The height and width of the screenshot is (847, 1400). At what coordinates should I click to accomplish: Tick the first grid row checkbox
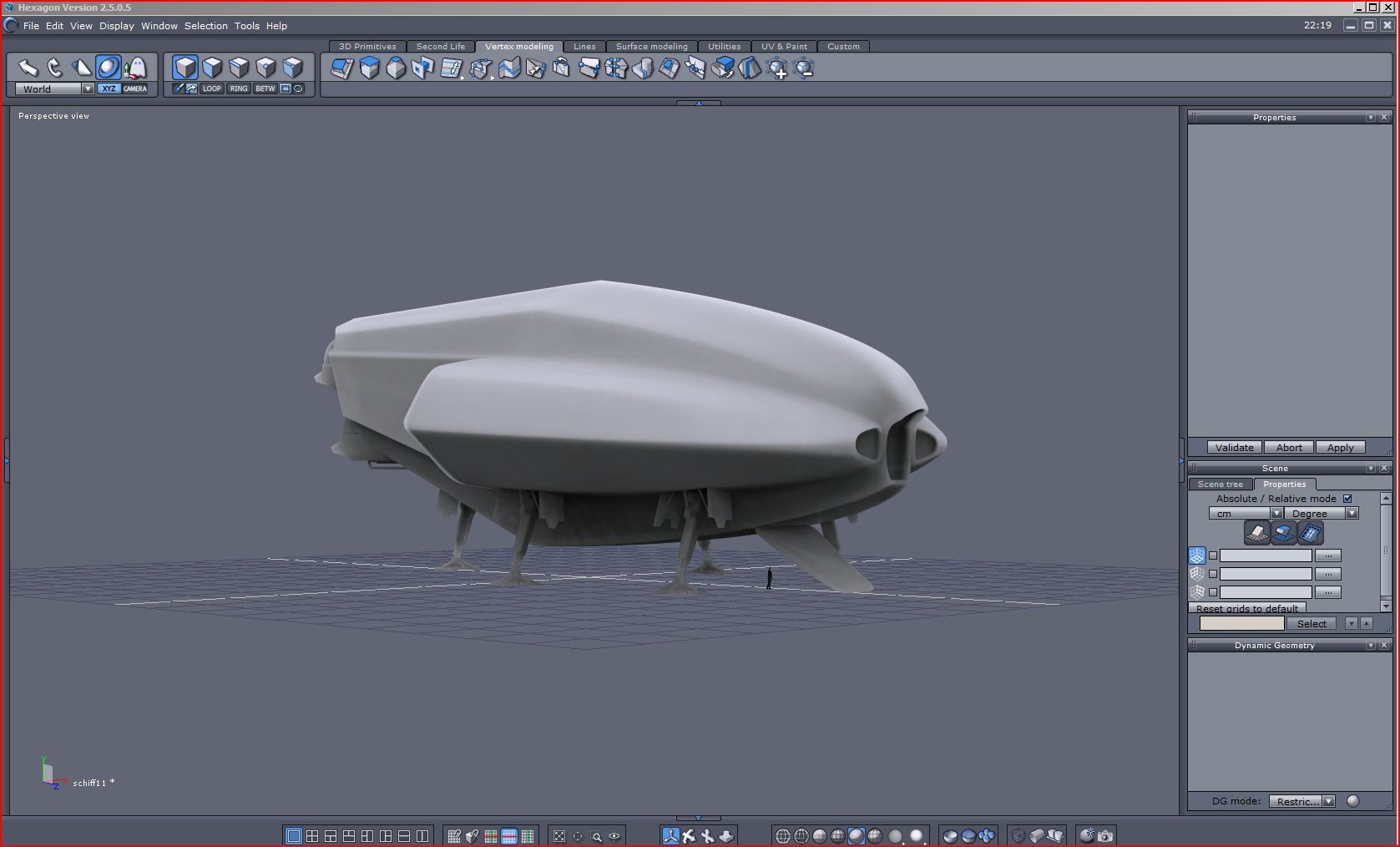tap(1213, 555)
